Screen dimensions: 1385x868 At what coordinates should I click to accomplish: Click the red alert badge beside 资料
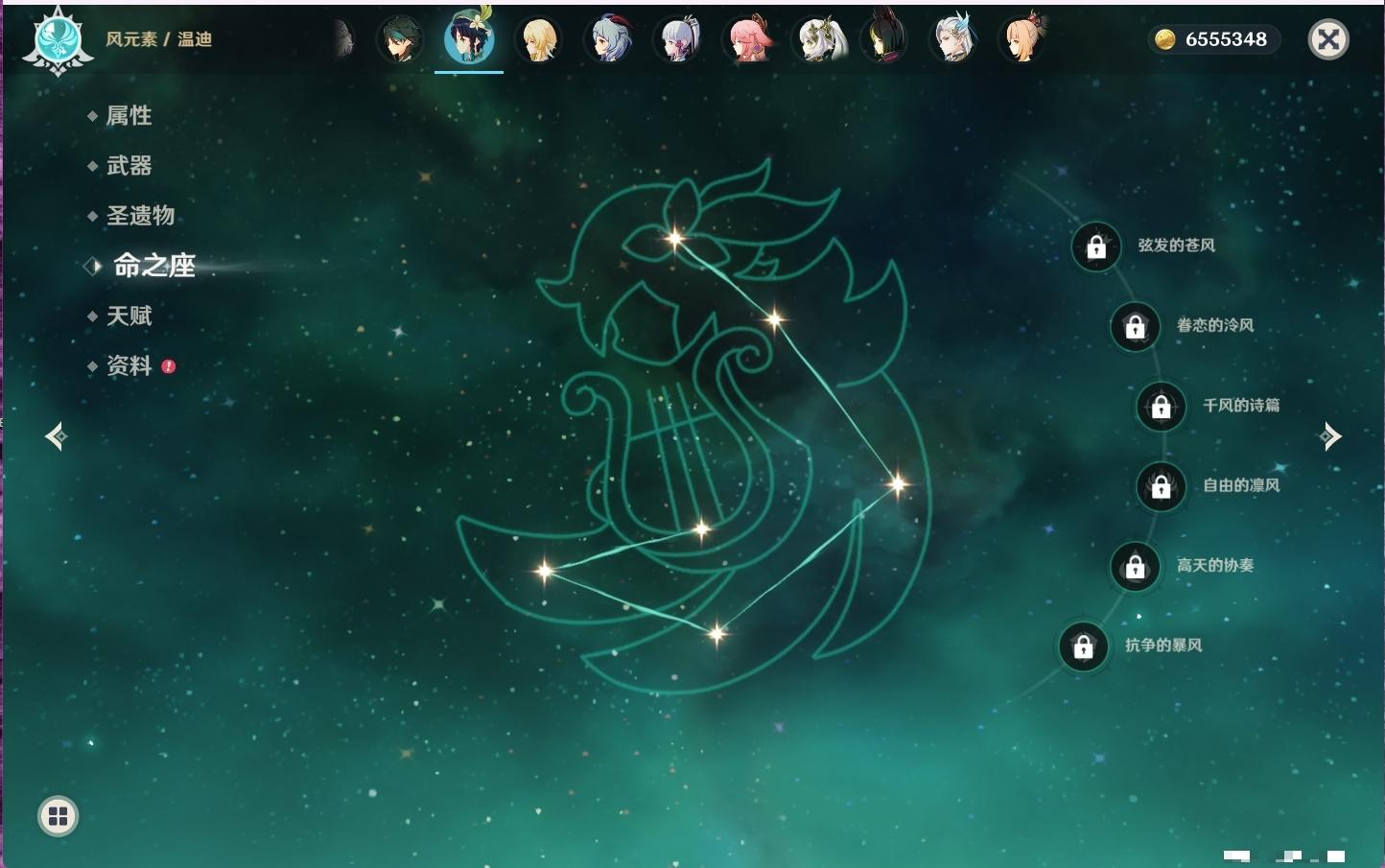coord(169,366)
